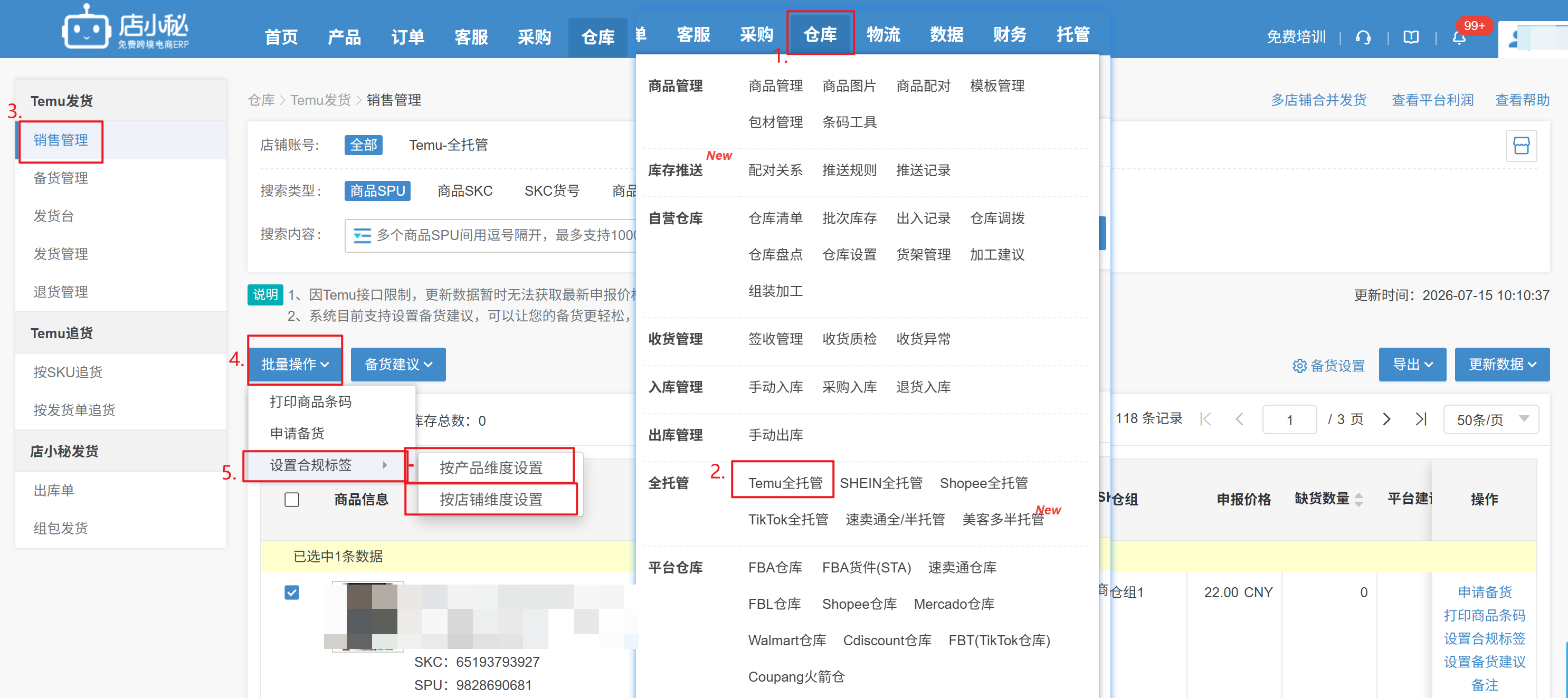The image size is (1568, 698).
Task: Open 首页 in the top navigation
Action: tap(281, 37)
